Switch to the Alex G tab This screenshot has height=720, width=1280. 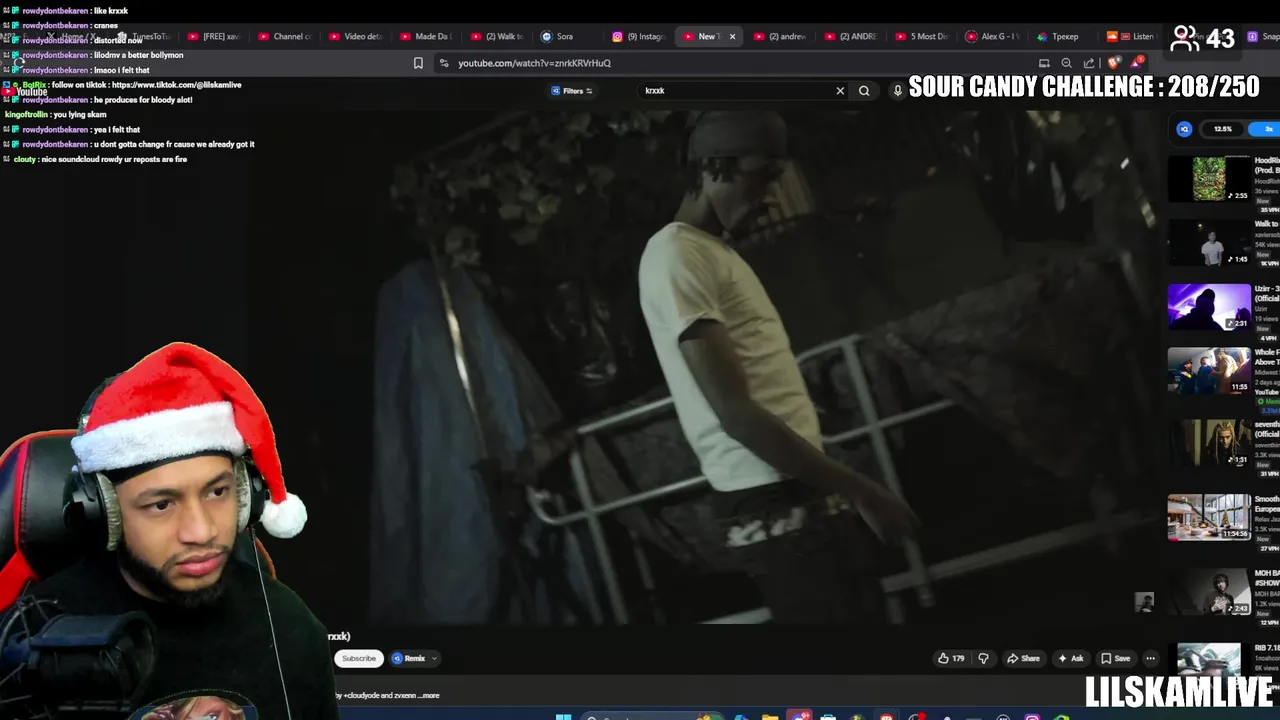993,37
